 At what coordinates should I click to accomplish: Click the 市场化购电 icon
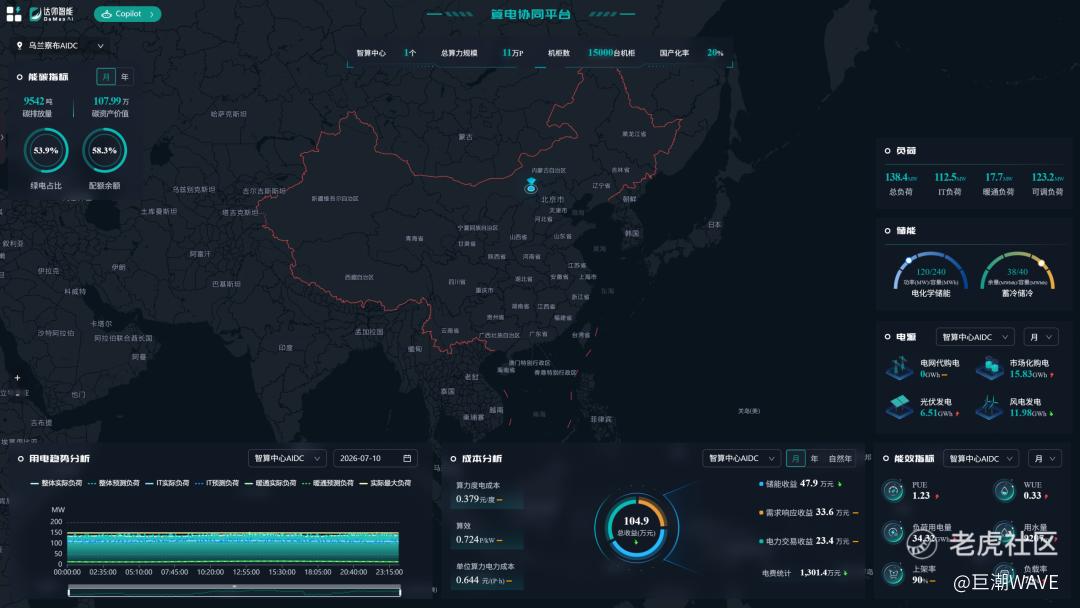point(990,368)
